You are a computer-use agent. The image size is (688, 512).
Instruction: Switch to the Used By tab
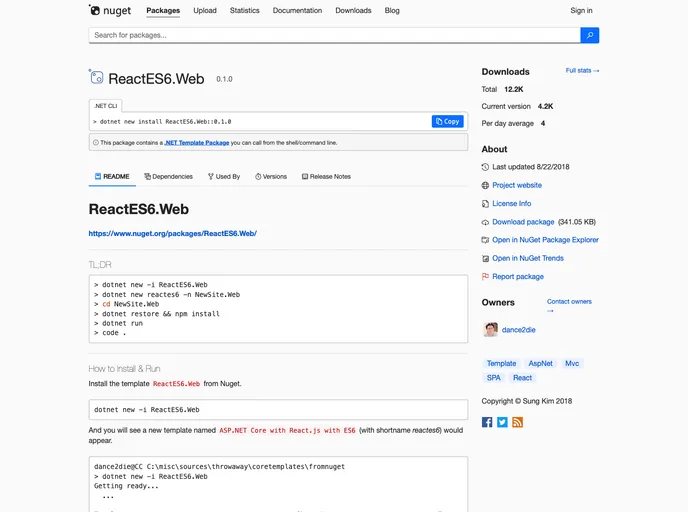[224, 176]
